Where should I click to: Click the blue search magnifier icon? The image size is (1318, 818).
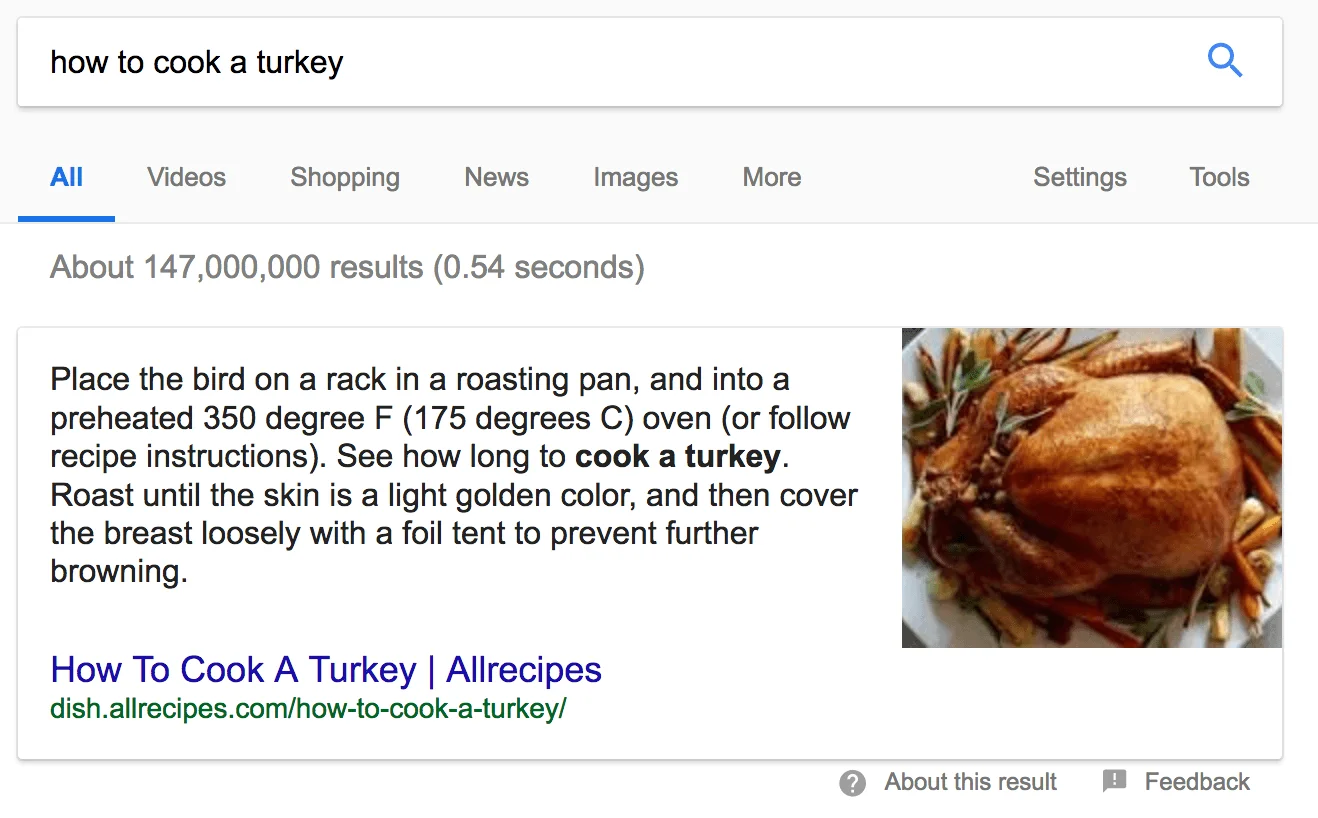(1225, 61)
